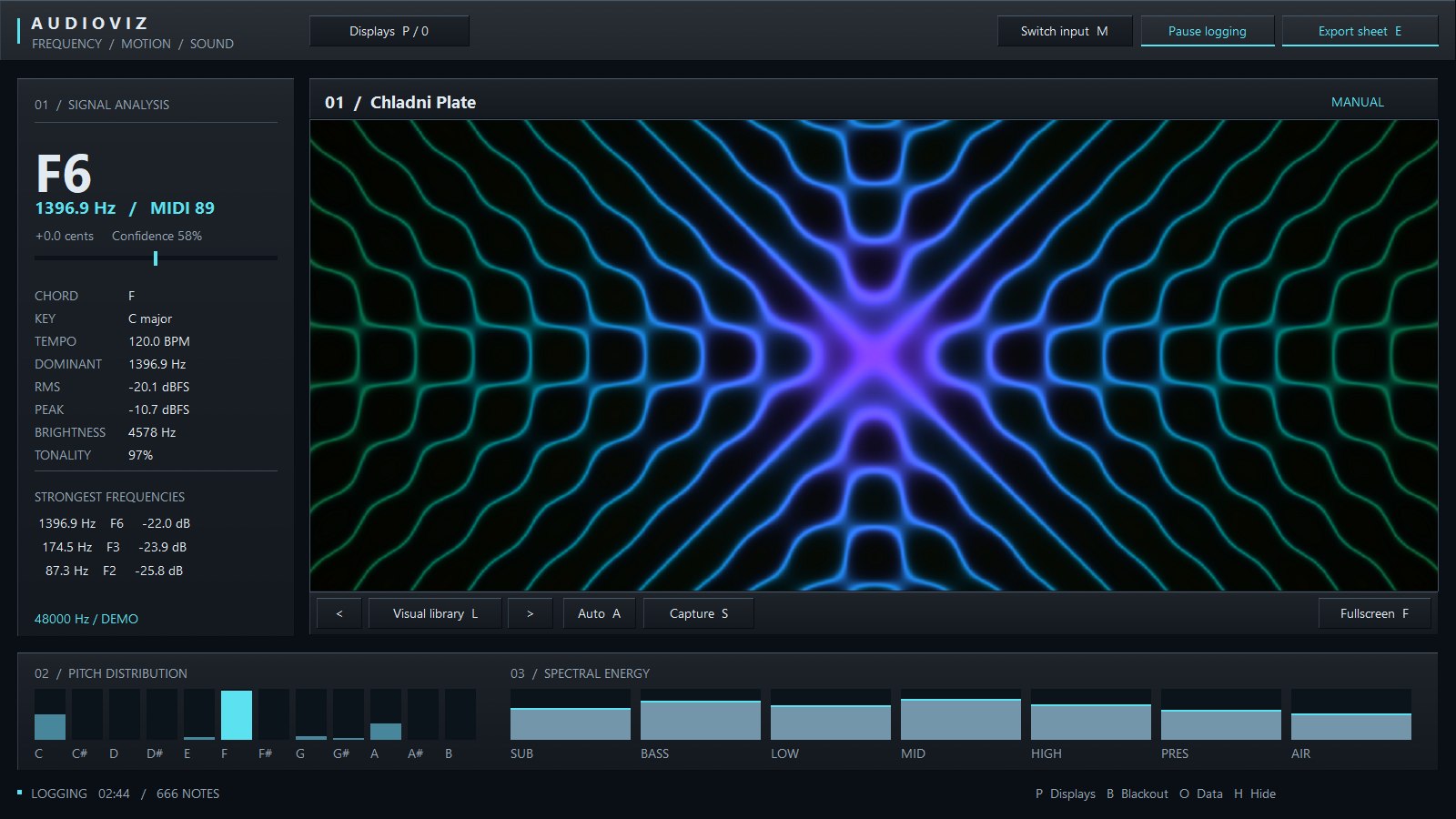The height and width of the screenshot is (819, 1456).
Task: Click '1396.9 Hz / MIDI 89' readout
Action: tap(125, 207)
